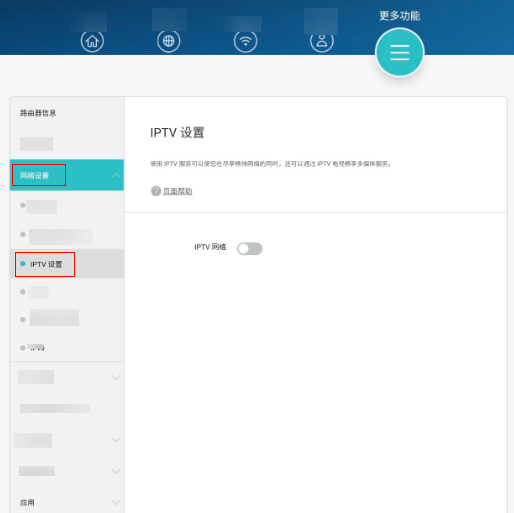Open the Wi-Fi settings icon
This screenshot has height=513, width=514.
point(245,41)
